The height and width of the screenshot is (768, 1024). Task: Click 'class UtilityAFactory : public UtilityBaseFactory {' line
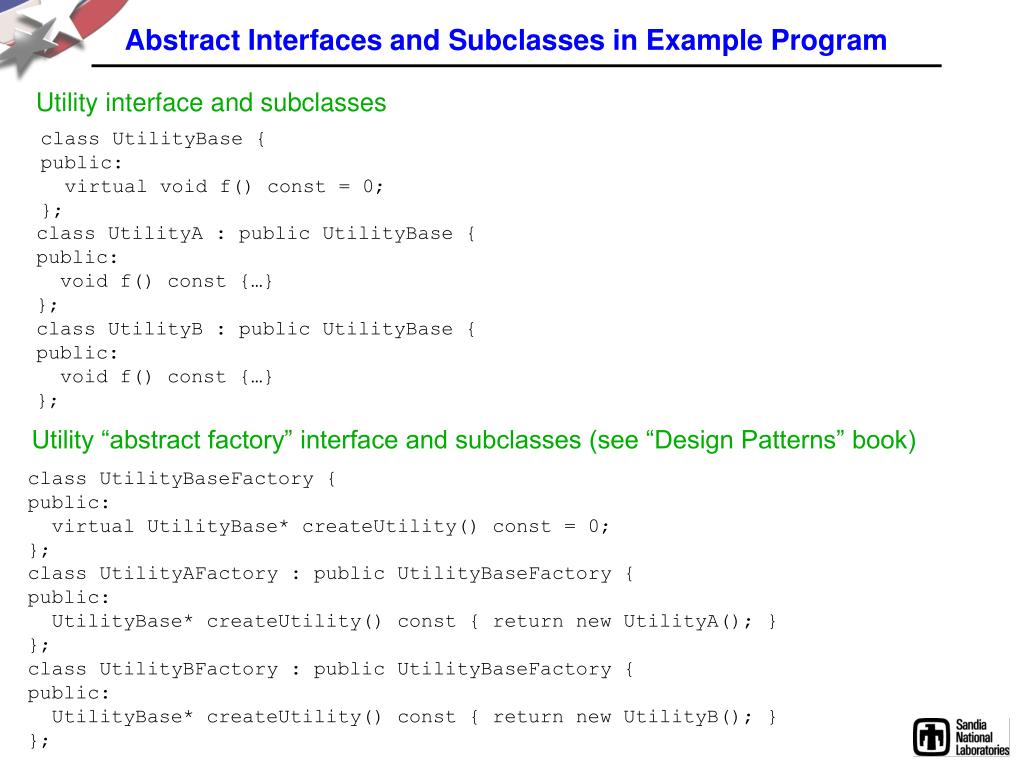(331, 574)
